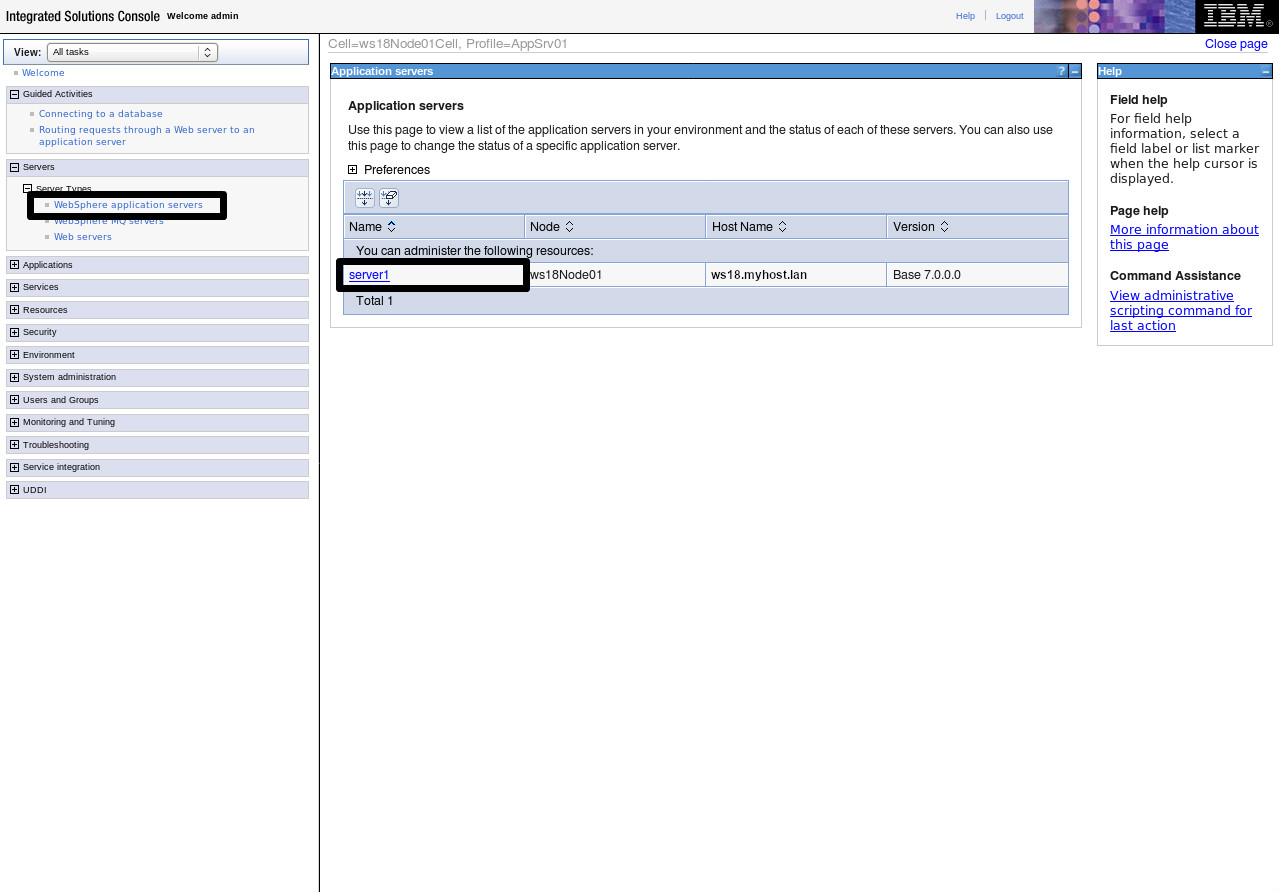The height and width of the screenshot is (892, 1279).
Task: Expand the Users and Groups section
Action: pos(14,400)
